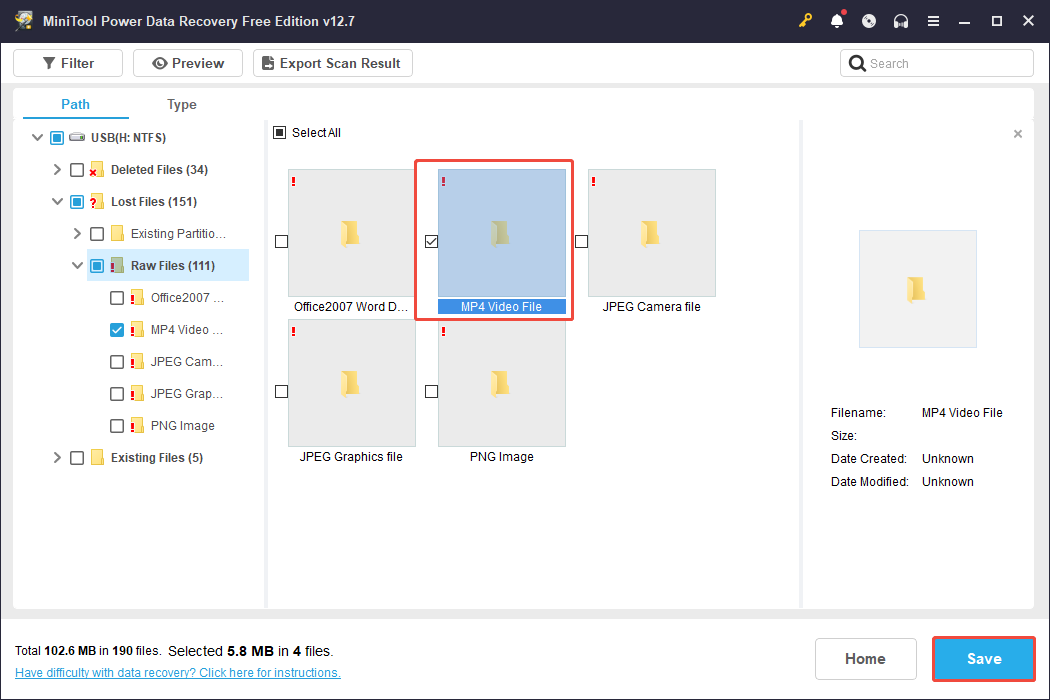Image resolution: width=1050 pixels, height=700 pixels.
Task: Collapse the Raw Files (111) node
Action: (78, 265)
